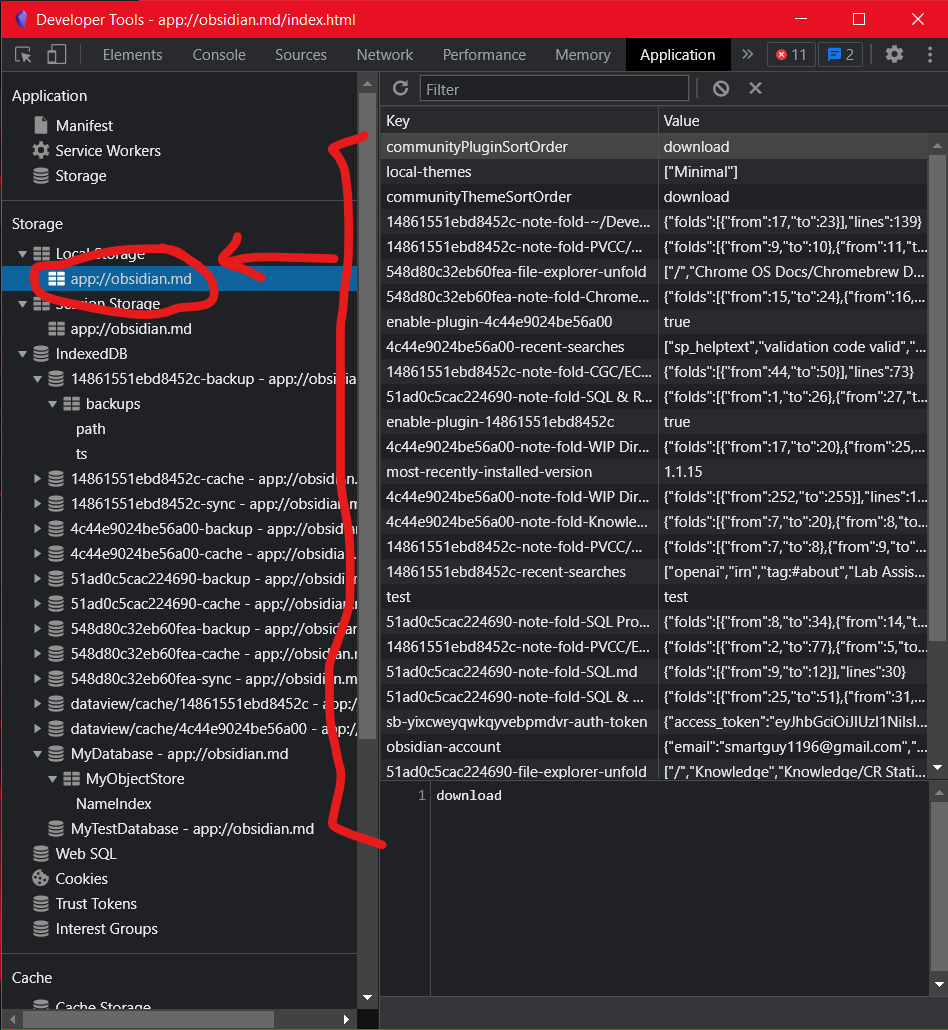Click the hidden tabs chevron button

click(x=747, y=55)
